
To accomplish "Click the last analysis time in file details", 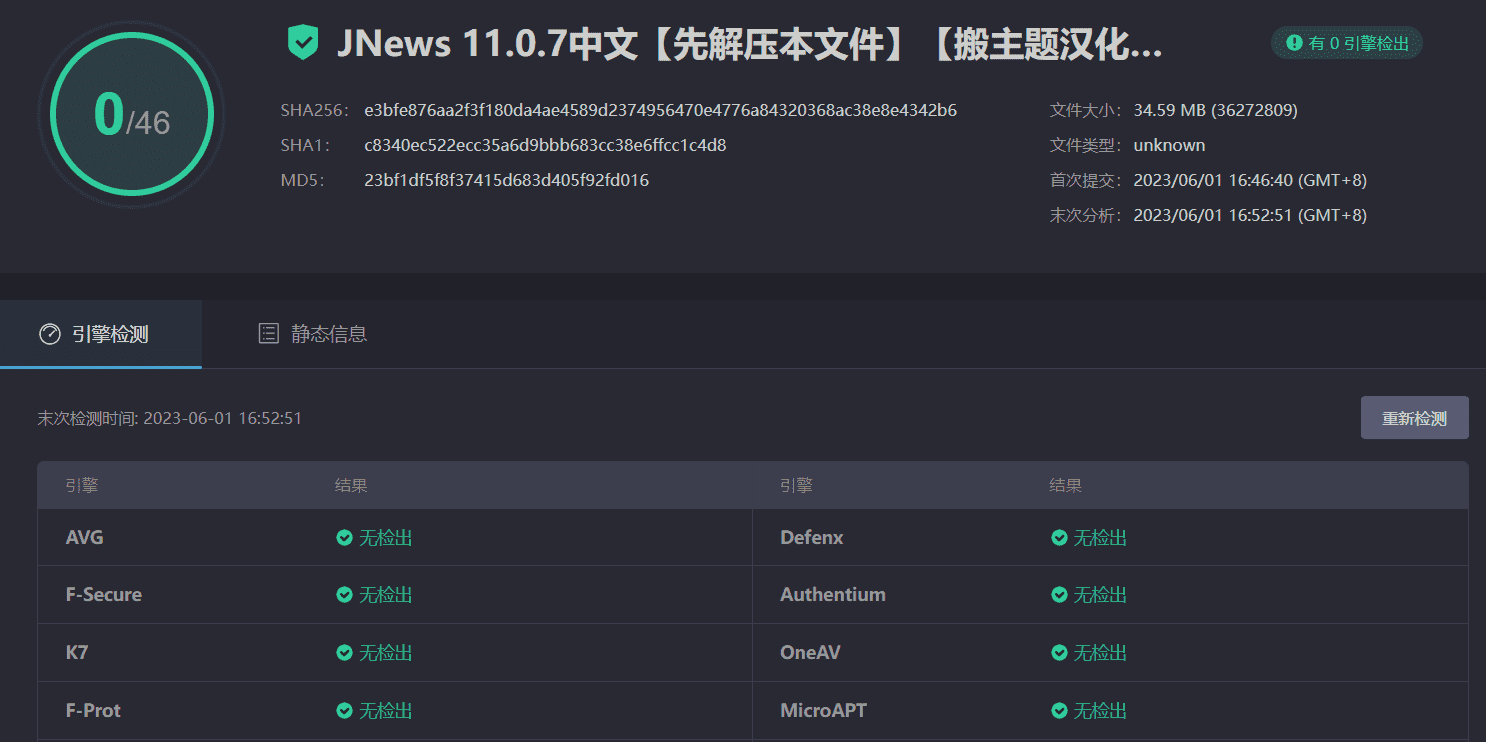I will 1250,215.
